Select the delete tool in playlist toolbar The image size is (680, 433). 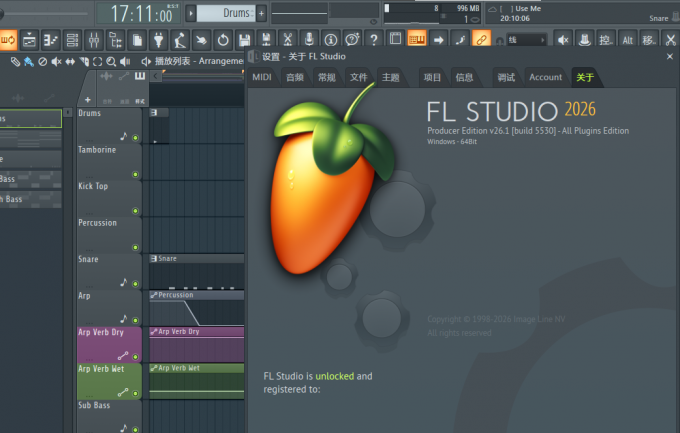42,62
